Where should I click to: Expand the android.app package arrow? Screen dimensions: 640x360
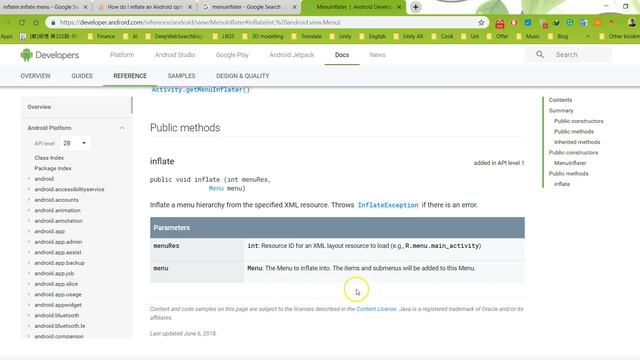(x=29, y=231)
